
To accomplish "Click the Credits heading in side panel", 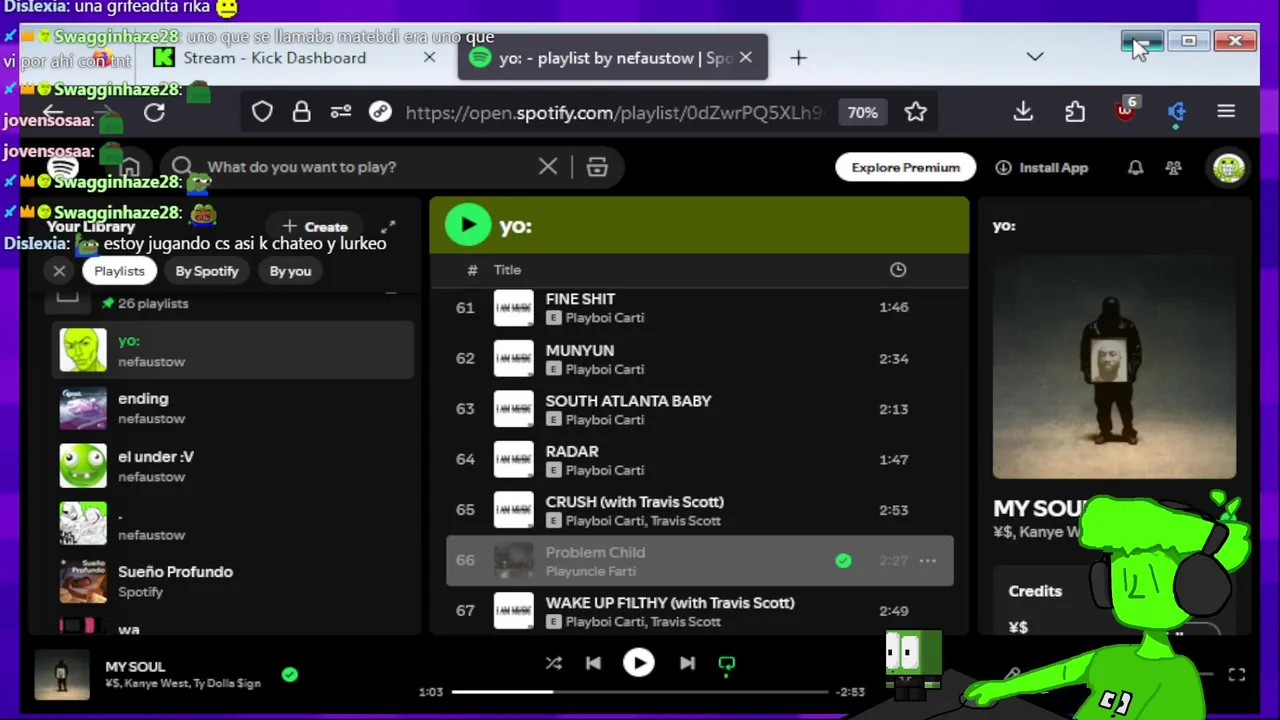I will point(1035,591).
